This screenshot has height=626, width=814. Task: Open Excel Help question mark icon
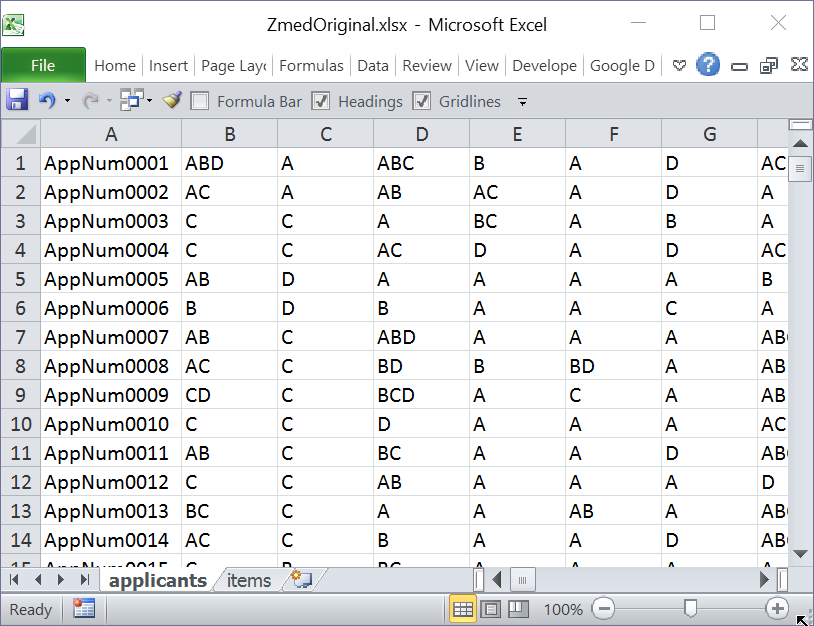coord(708,65)
